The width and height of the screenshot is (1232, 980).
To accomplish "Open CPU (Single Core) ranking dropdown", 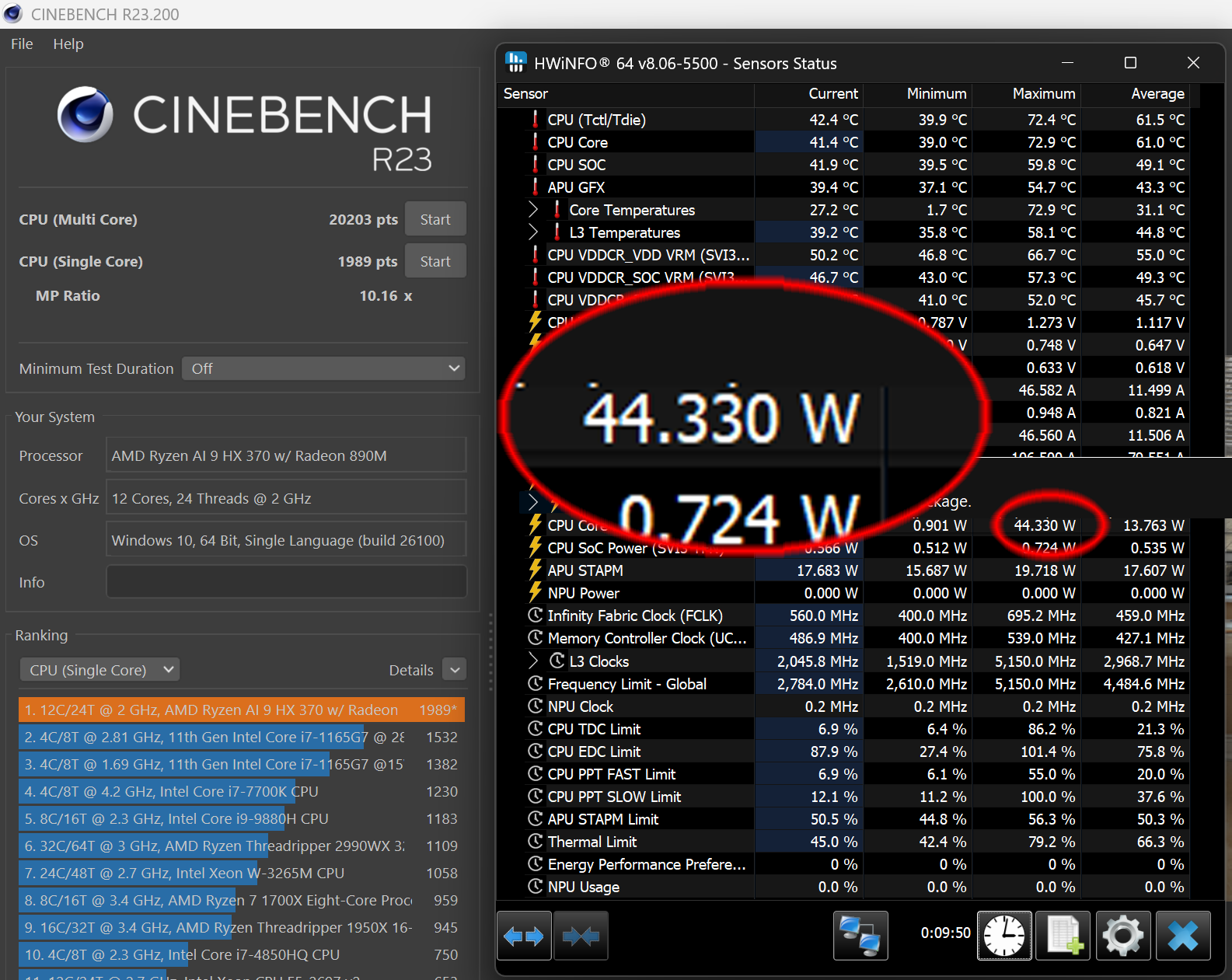I will [99, 670].
